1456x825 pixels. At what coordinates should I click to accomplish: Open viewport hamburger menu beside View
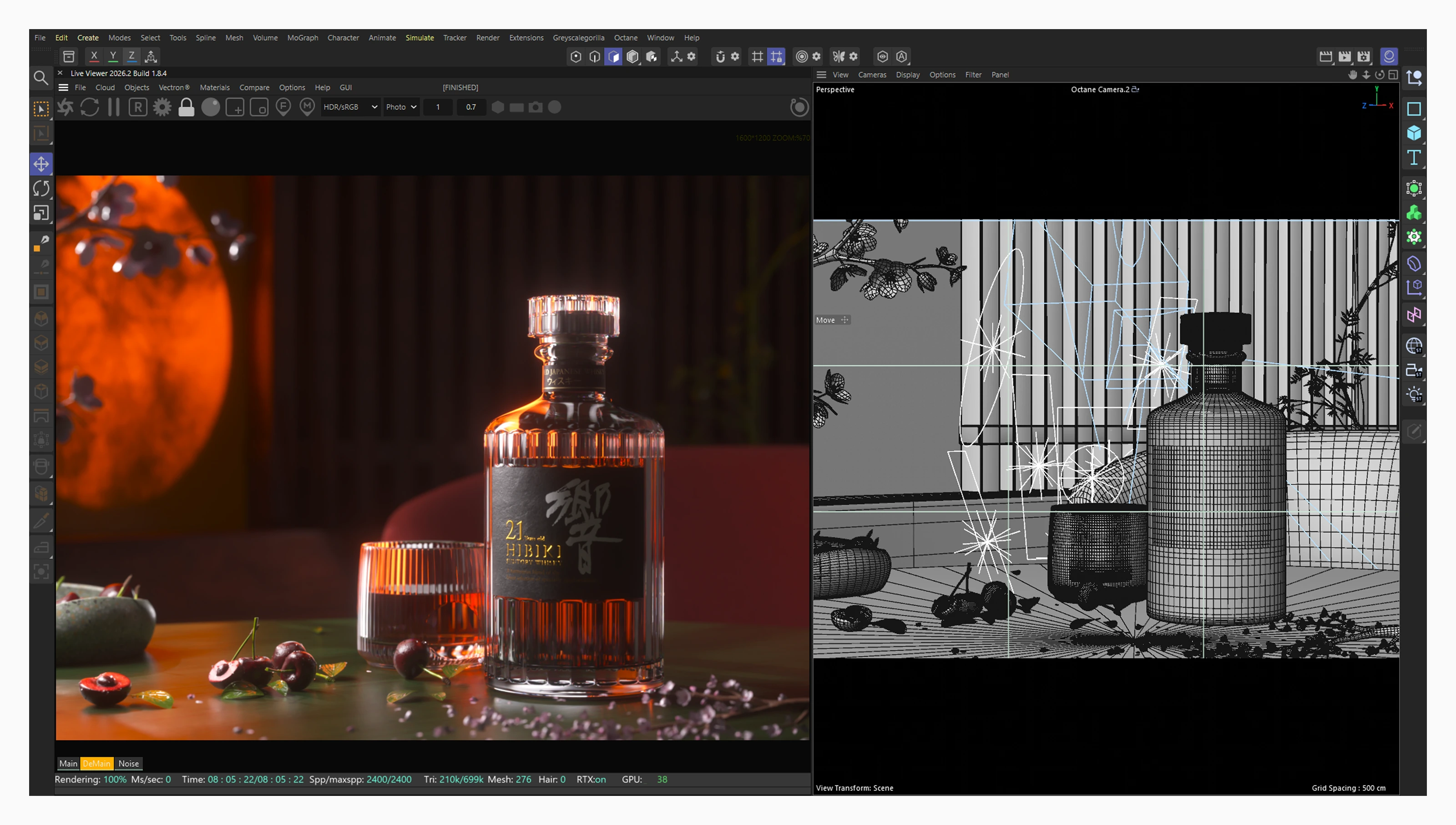tap(821, 75)
